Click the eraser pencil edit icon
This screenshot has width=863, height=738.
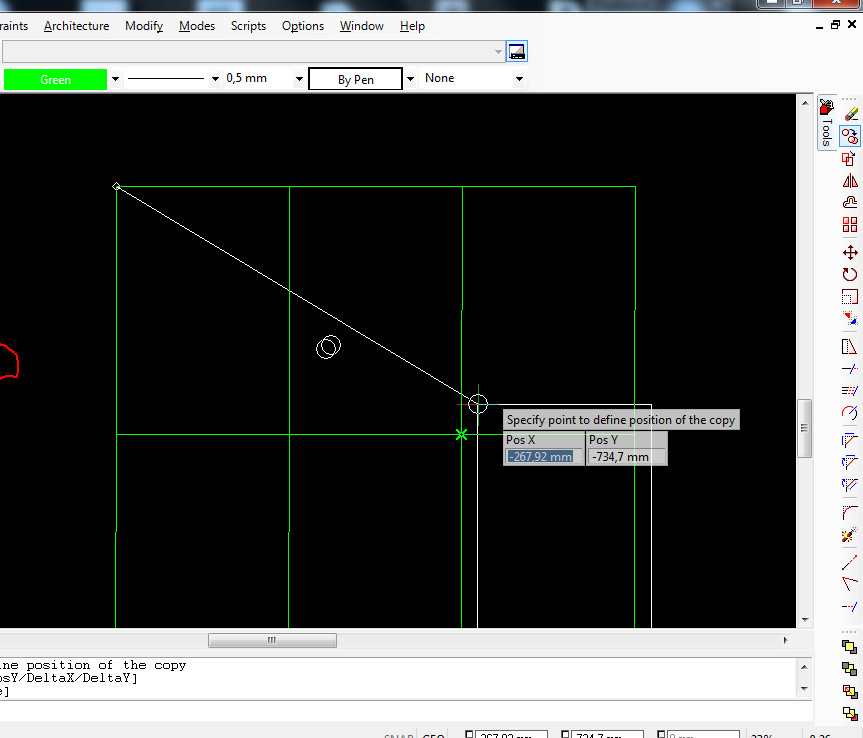point(850,114)
